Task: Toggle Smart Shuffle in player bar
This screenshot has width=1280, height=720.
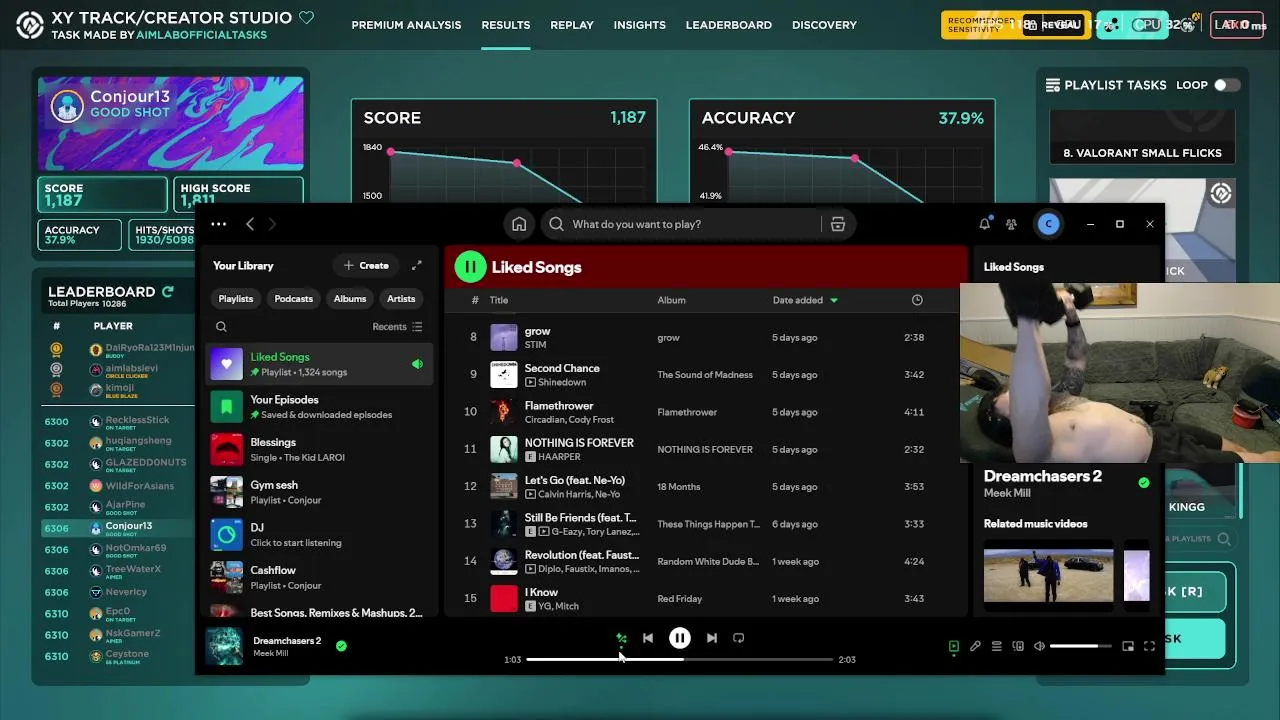Action: 621,638
